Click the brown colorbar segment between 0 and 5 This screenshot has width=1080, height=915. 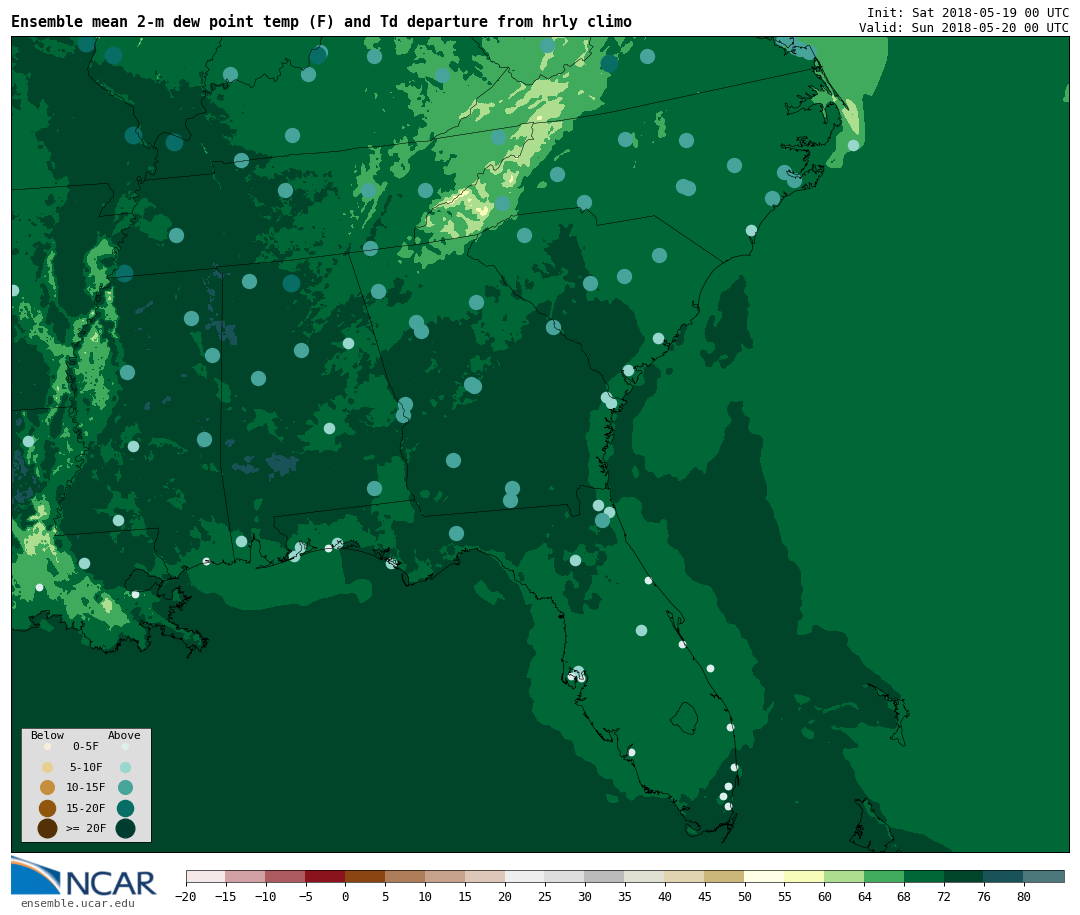[x=366, y=876]
